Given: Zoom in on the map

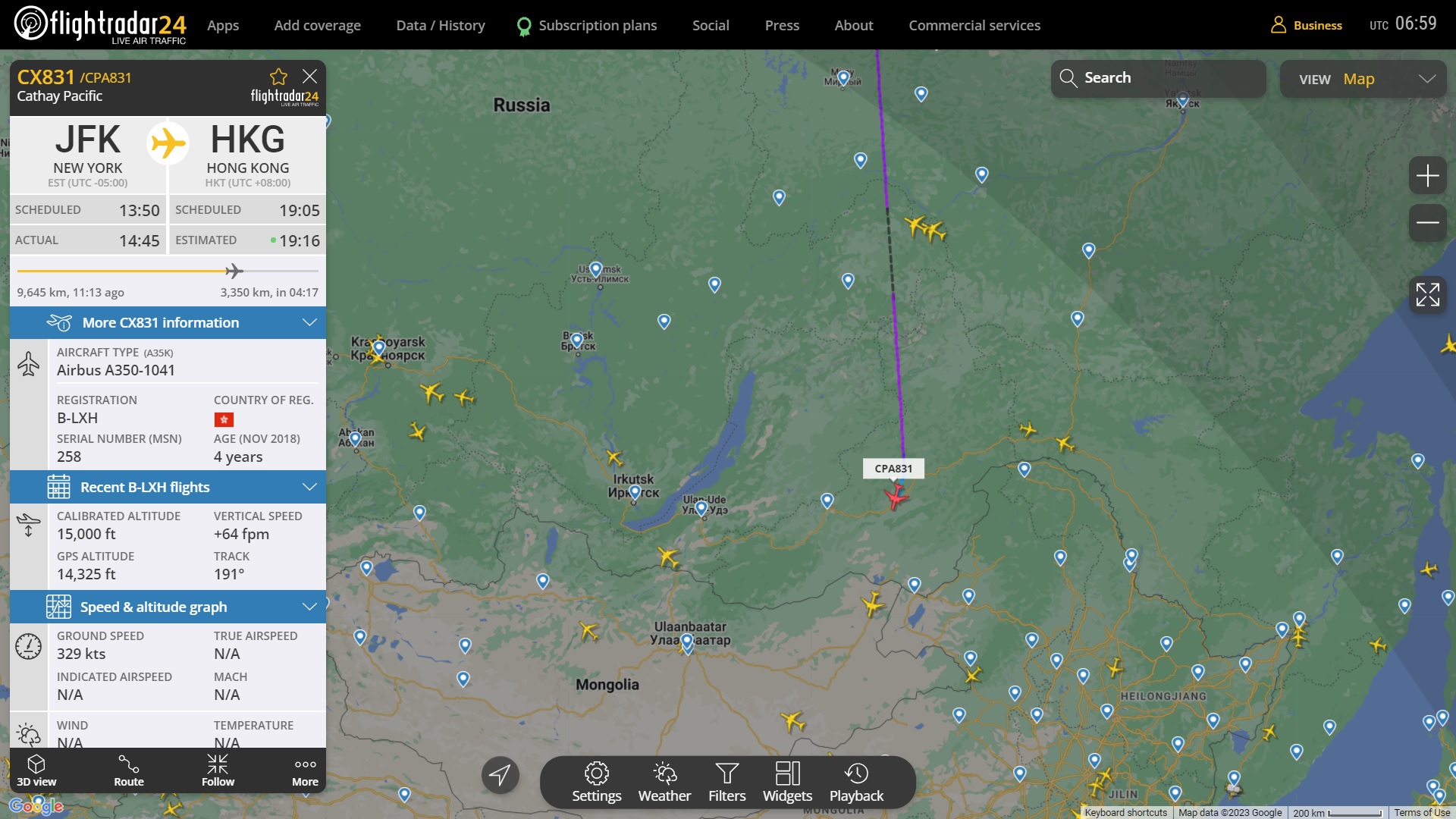Looking at the screenshot, I should coord(1427,176).
